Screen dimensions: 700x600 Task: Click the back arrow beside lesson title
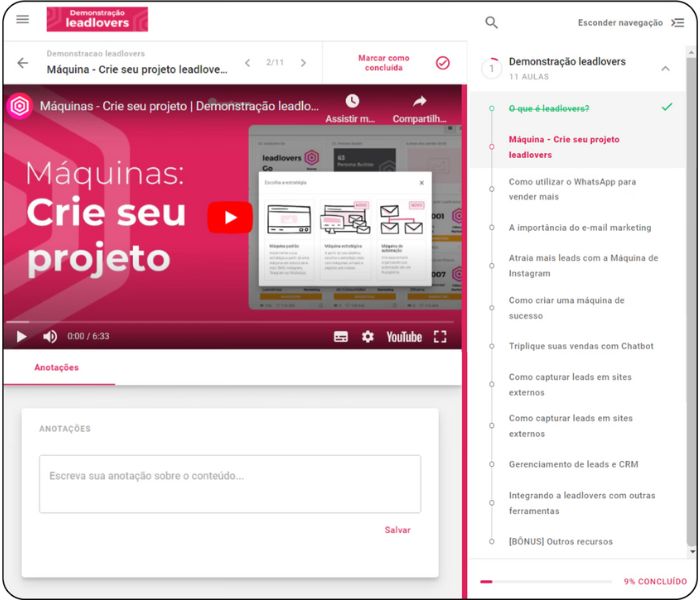[23, 63]
